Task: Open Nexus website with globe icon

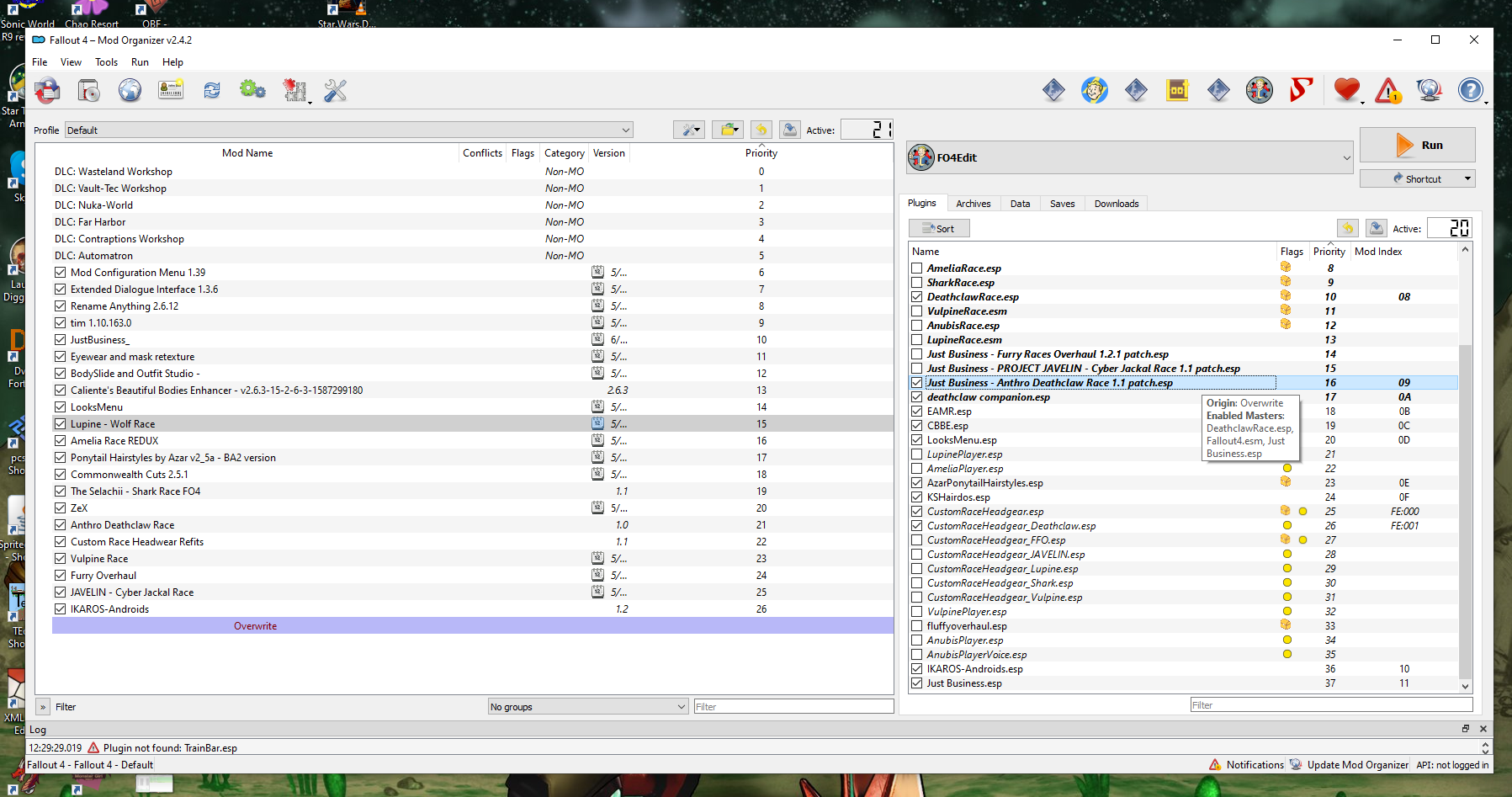Action: (130, 90)
